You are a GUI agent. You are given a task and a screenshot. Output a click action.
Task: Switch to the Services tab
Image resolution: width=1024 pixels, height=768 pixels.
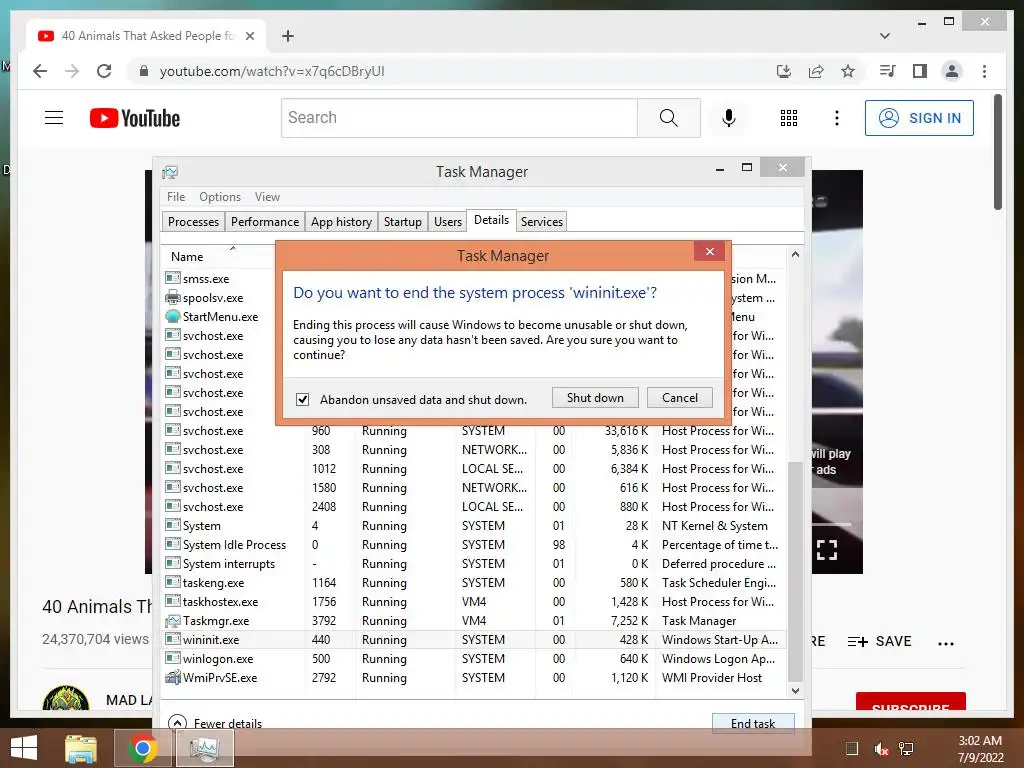(541, 221)
